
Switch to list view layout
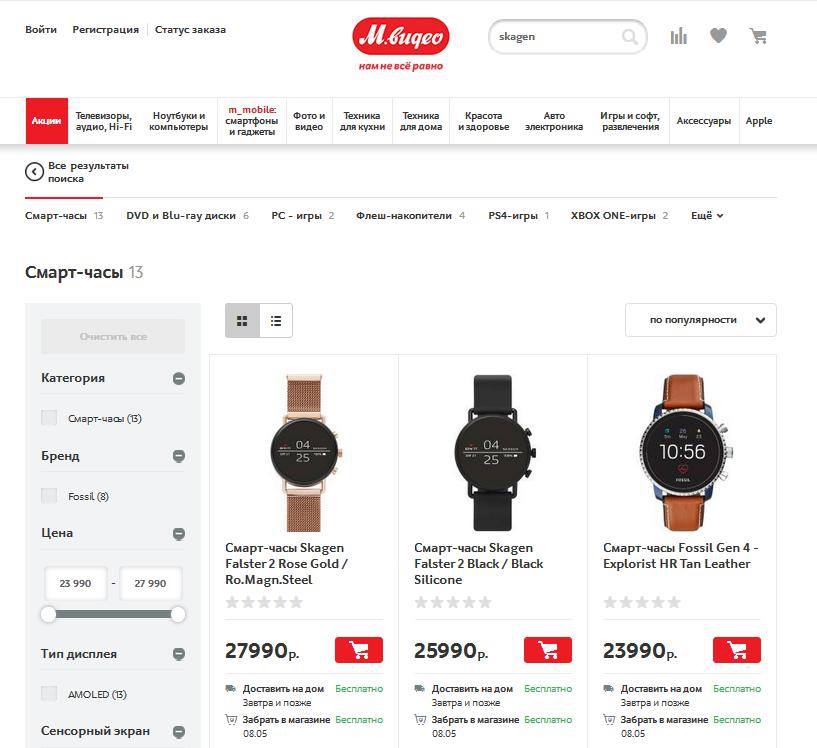pyautogui.click(x=276, y=320)
